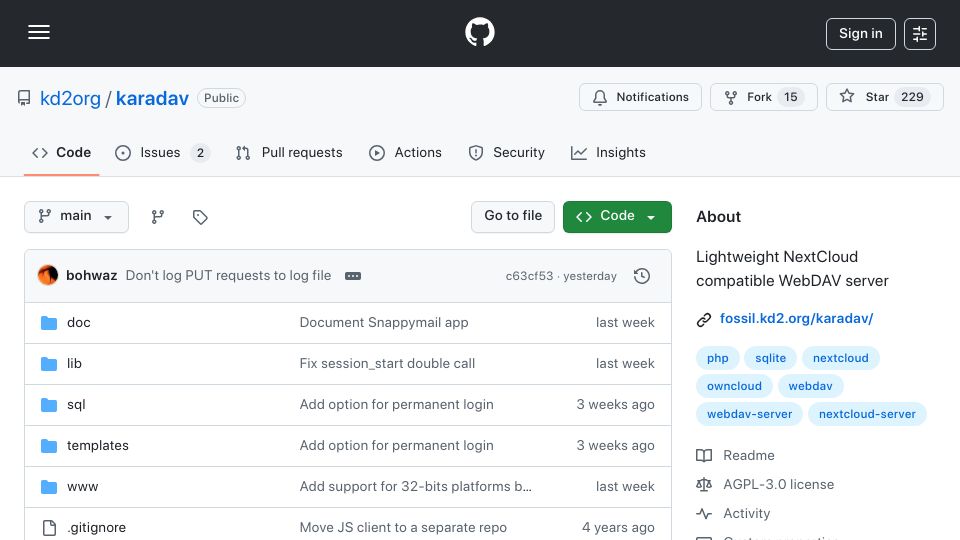Click the repository book icon beside kd2org
Viewport: 960px width, 540px height.
[x=24, y=98]
